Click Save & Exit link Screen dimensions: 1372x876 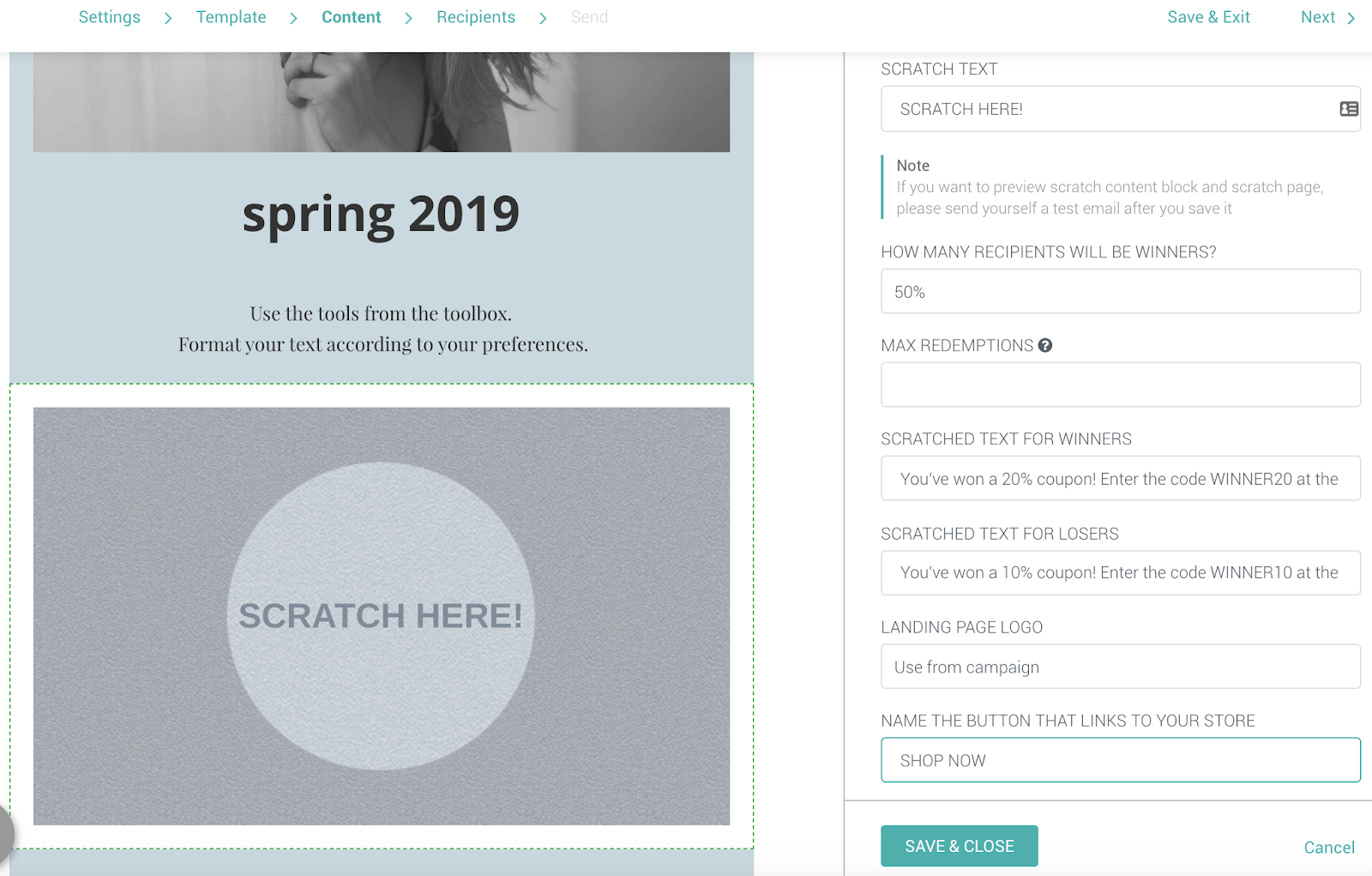pos(1208,17)
